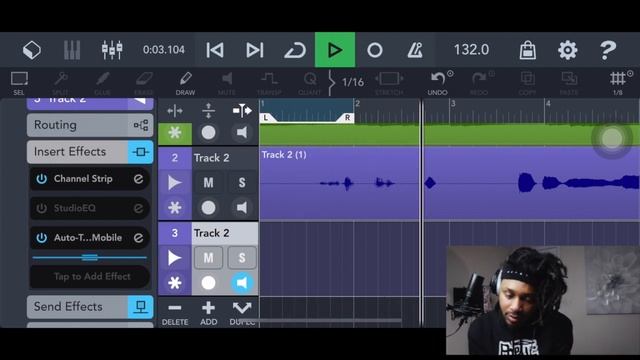Open Auto-T...Mobile editor e icon
Image resolution: width=640 pixels, height=360 pixels.
click(138, 238)
